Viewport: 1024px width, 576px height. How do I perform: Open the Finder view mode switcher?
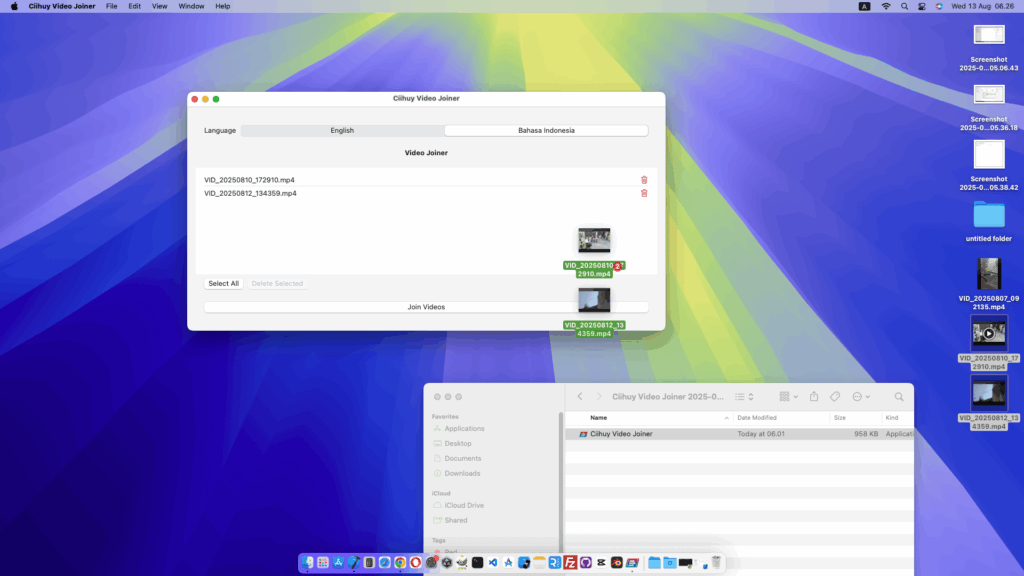[744, 396]
